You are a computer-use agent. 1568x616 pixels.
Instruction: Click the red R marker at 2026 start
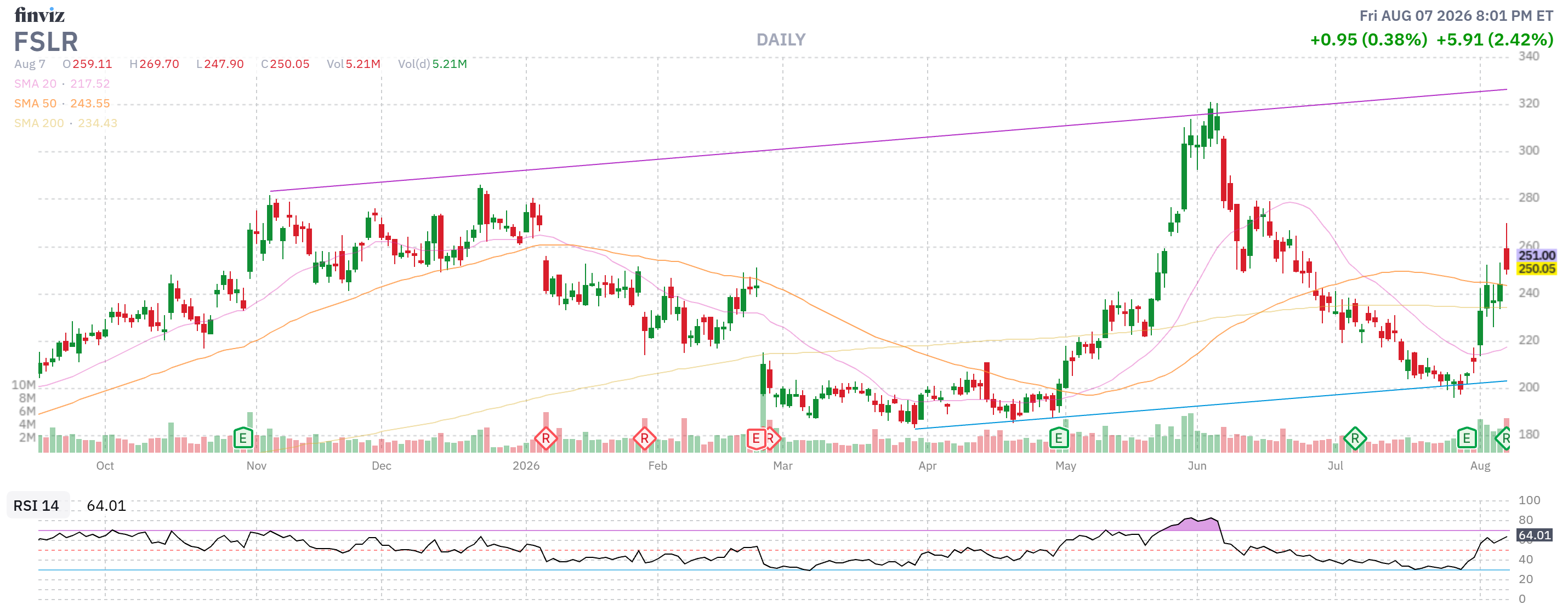[x=546, y=438]
